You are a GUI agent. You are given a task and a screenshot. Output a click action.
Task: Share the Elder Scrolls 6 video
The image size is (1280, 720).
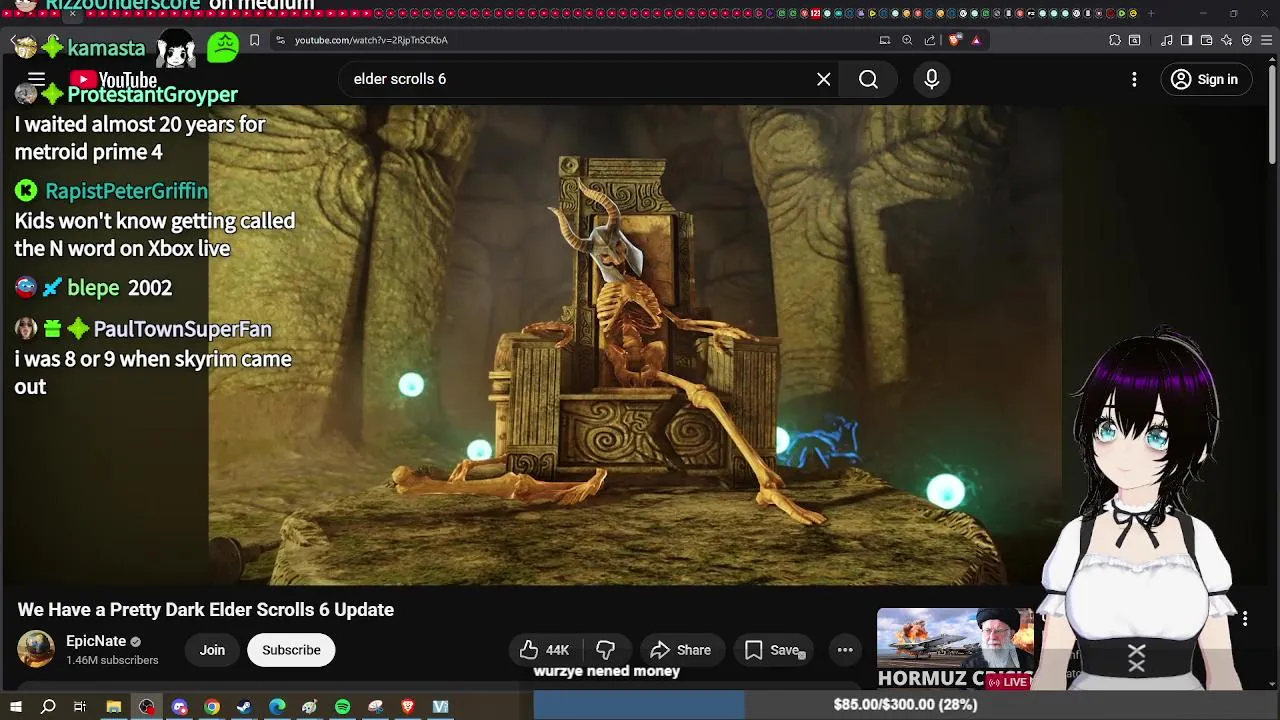point(680,650)
